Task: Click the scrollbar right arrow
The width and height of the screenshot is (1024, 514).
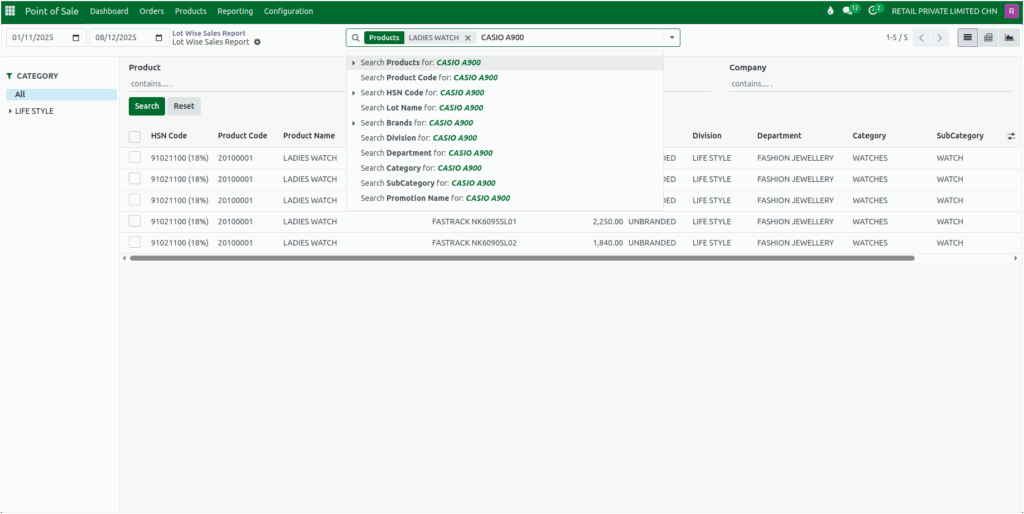Action: click(1016, 258)
